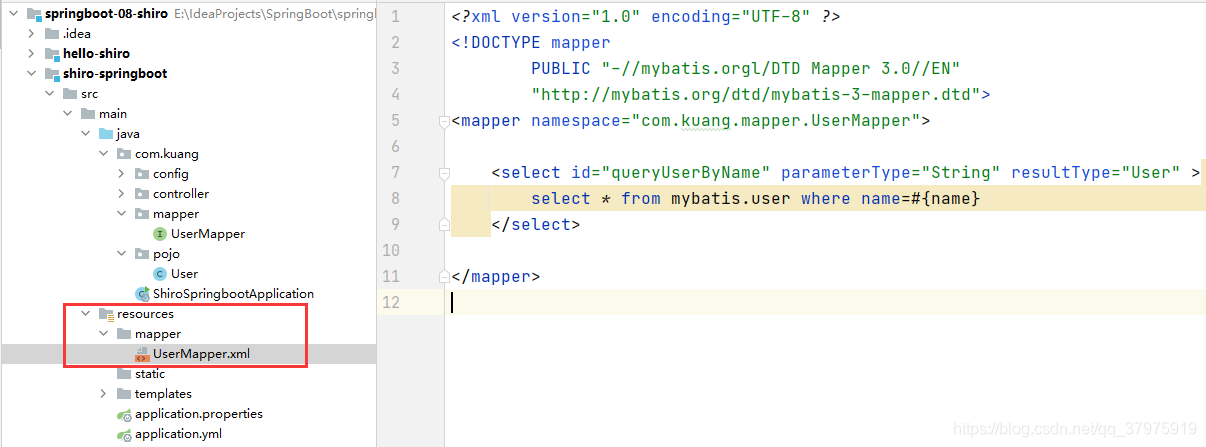The height and width of the screenshot is (447, 1206).
Task: Click the hello-shiro module icon
Action: click(x=50, y=54)
